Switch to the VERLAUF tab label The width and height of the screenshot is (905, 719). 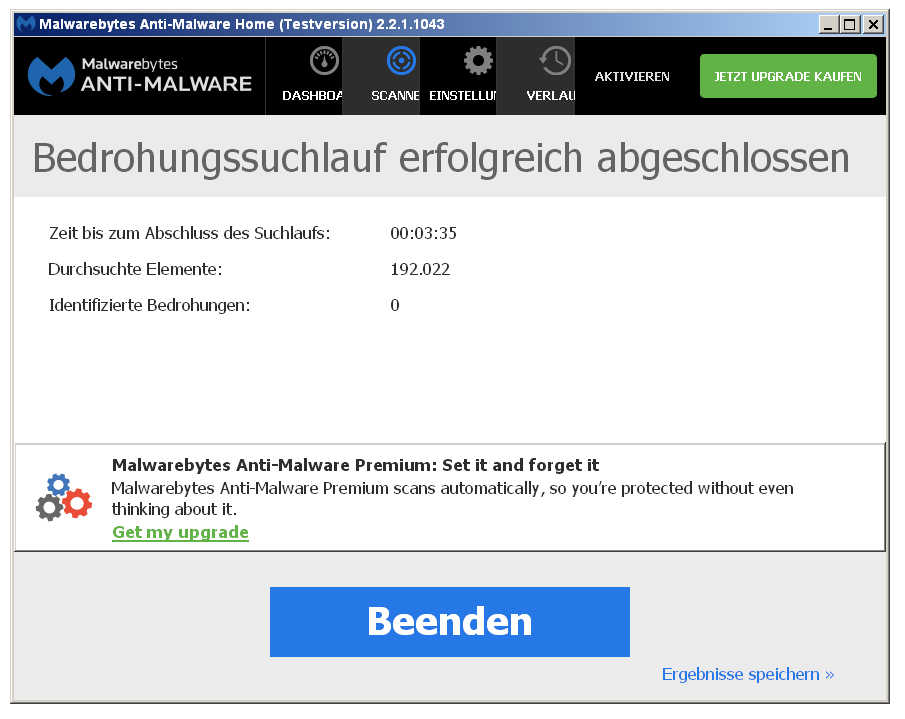[x=551, y=96]
